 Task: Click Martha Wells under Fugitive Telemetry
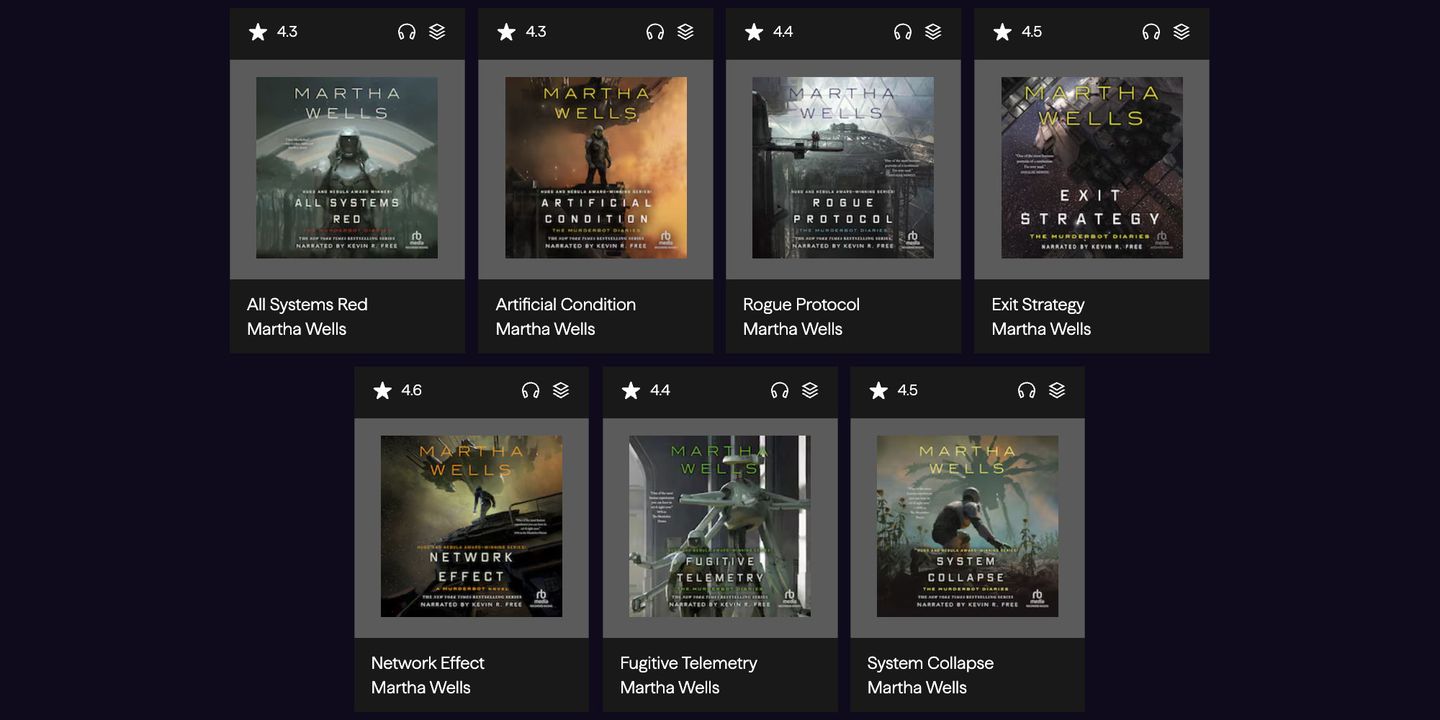(x=670, y=687)
